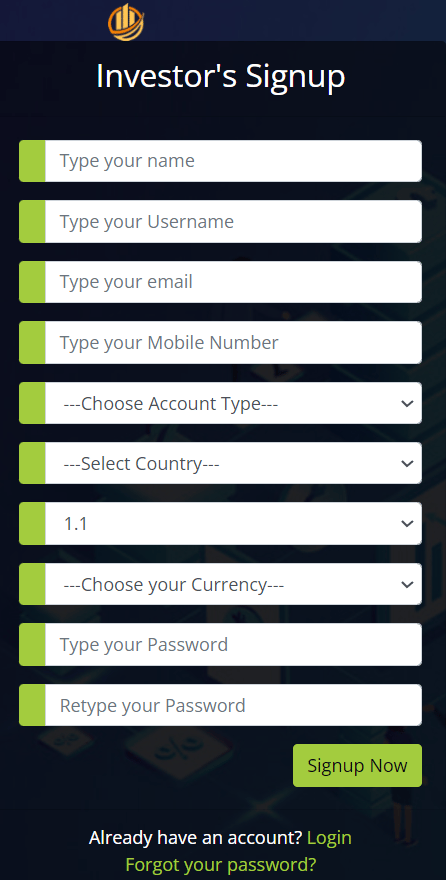The height and width of the screenshot is (880, 446).
Task: Click the Type your Password field
Action: pyautogui.click(x=233, y=645)
